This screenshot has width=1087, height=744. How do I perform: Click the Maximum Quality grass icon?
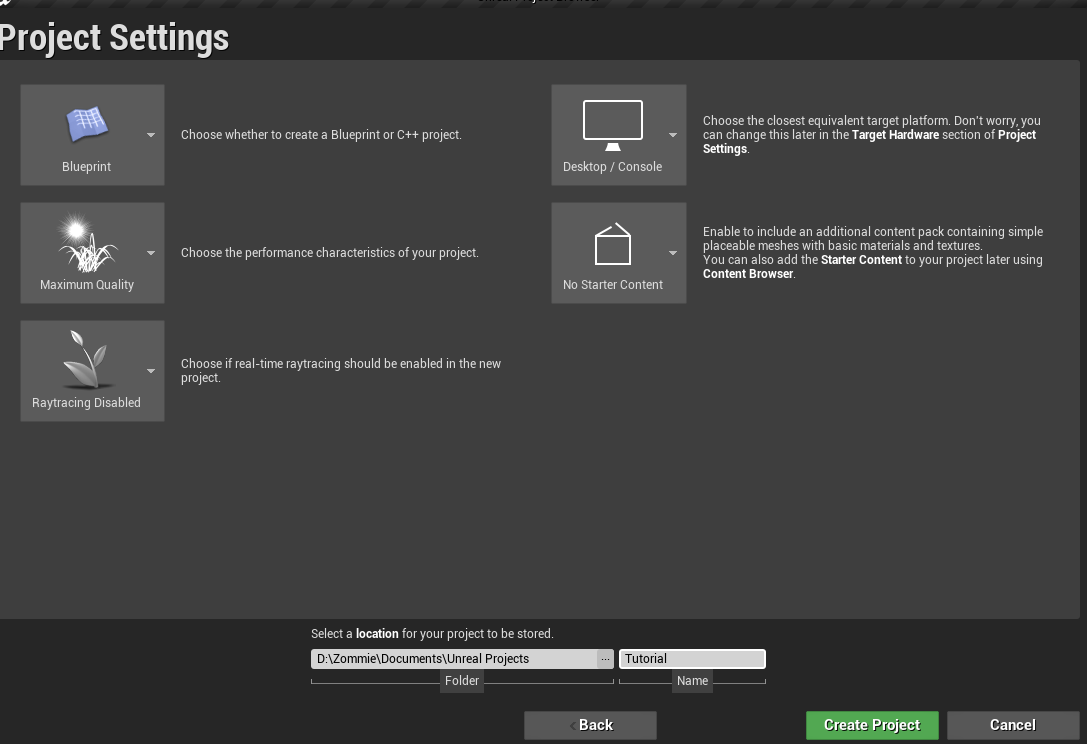point(87,243)
